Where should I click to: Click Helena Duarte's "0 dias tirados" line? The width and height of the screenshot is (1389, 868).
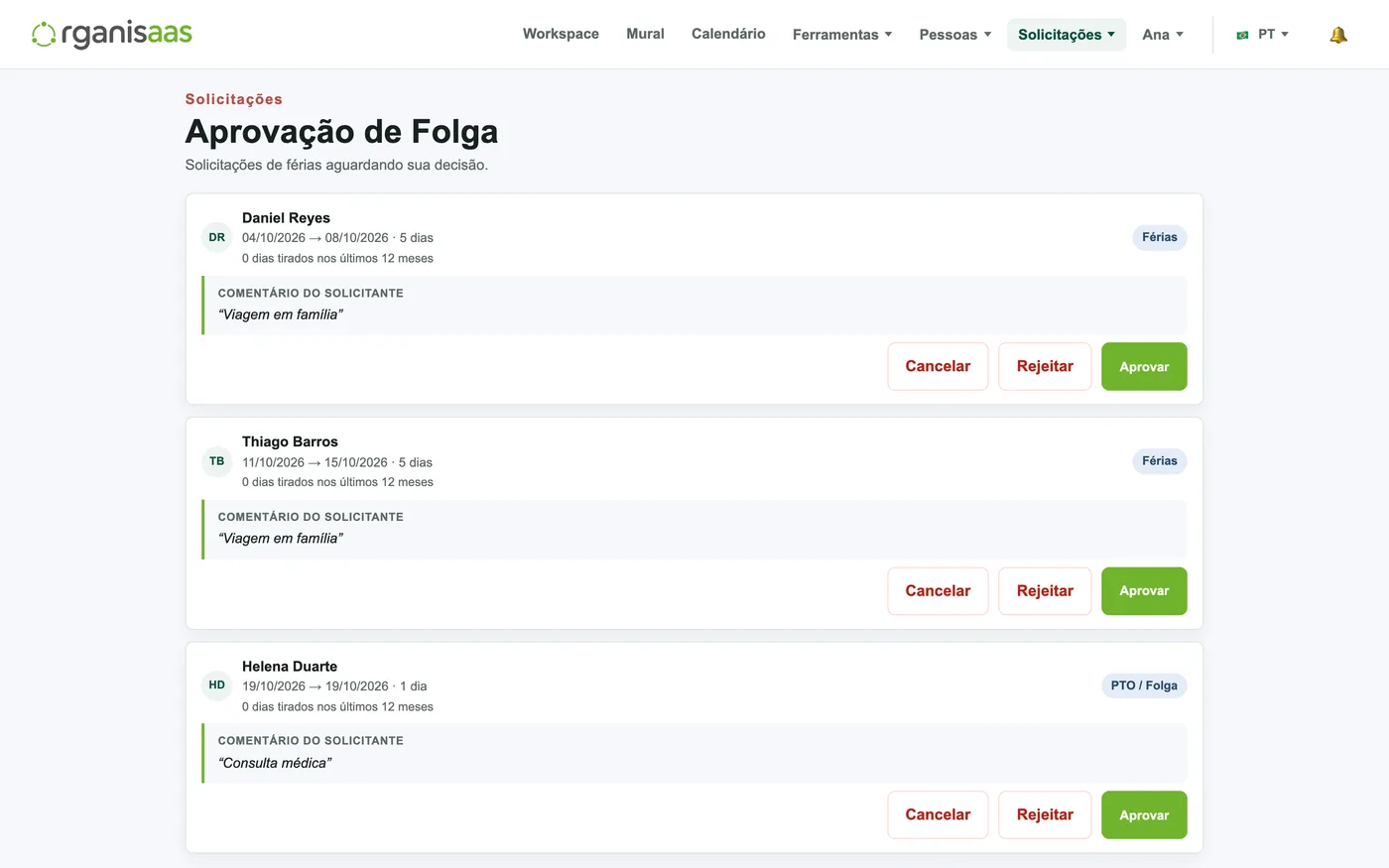tap(337, 707)
